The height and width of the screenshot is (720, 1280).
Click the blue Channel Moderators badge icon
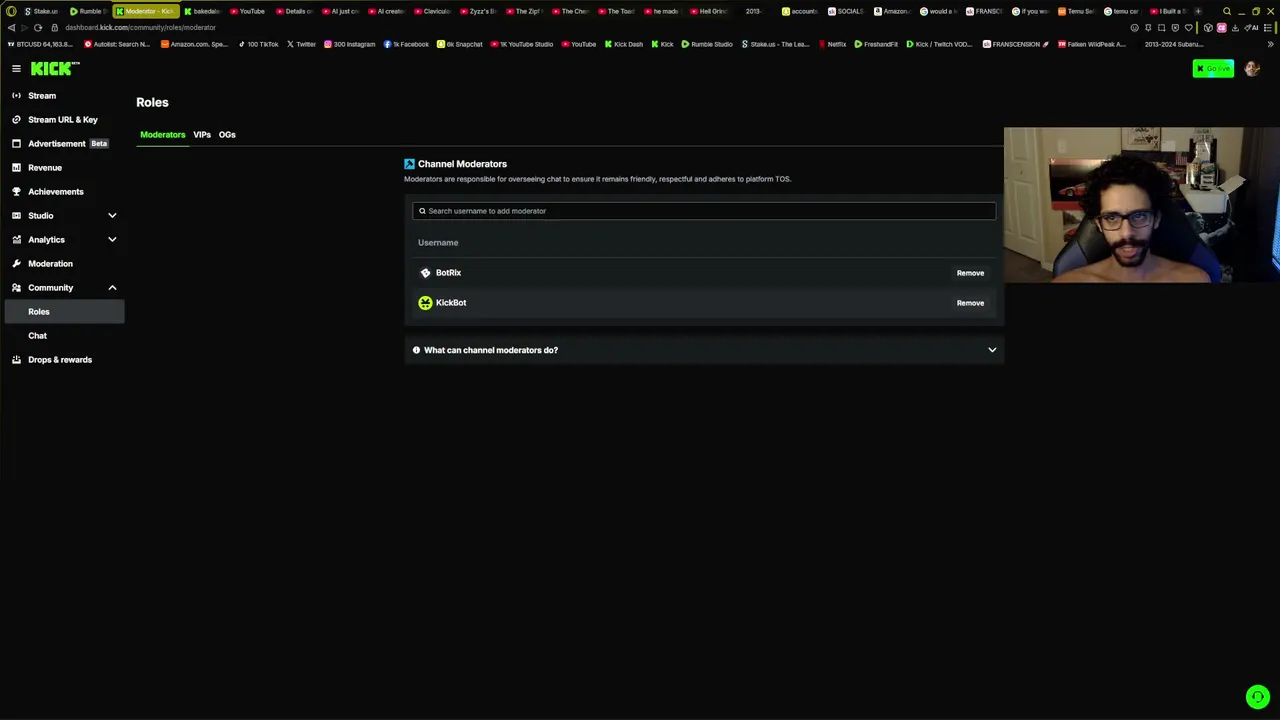pos(409,164)
